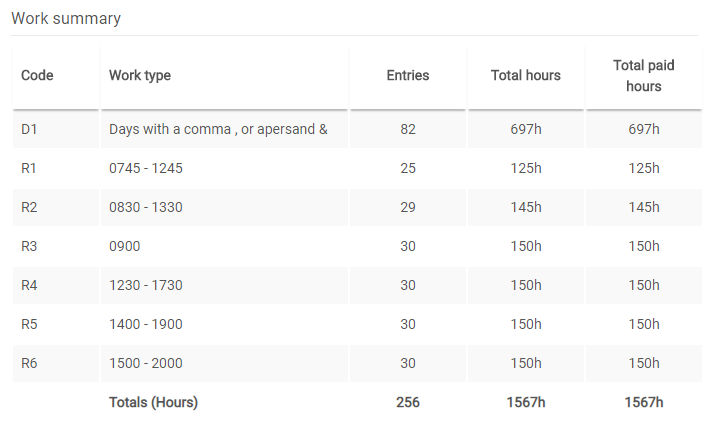Click the R2 total hours value 145h

(525, 207)
